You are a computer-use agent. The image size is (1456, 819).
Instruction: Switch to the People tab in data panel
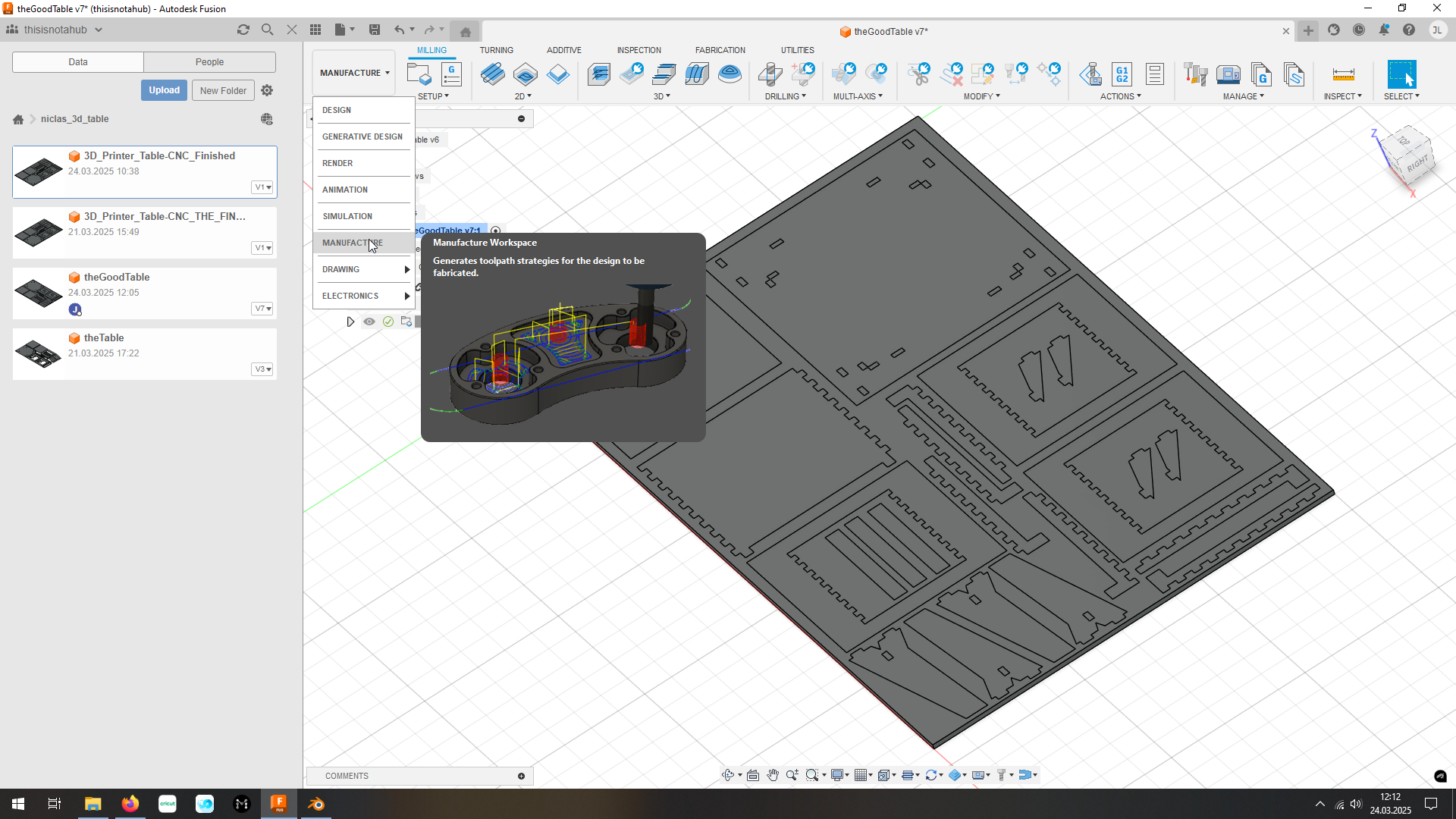pos(209,62)
